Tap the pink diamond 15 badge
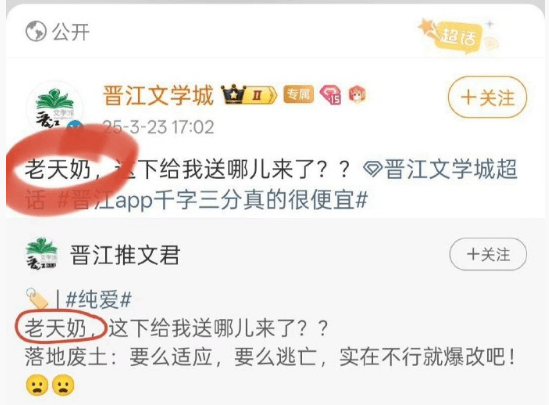Screen dimensions: 549x405 (331, 95)
